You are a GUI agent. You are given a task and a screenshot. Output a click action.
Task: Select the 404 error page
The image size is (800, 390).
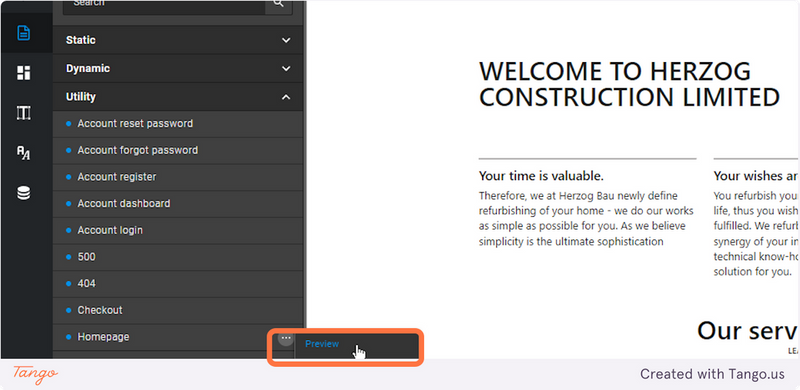point(178,283)
